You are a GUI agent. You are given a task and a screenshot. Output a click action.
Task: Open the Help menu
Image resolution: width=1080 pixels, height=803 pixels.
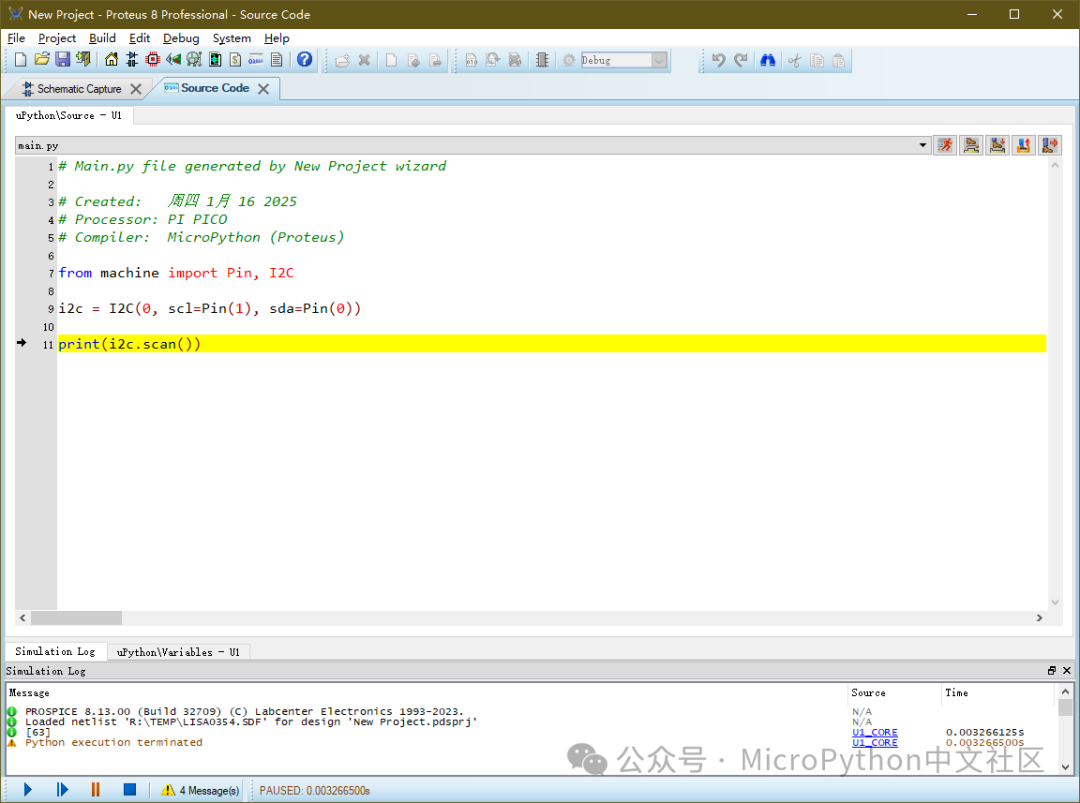coord(277,38)
